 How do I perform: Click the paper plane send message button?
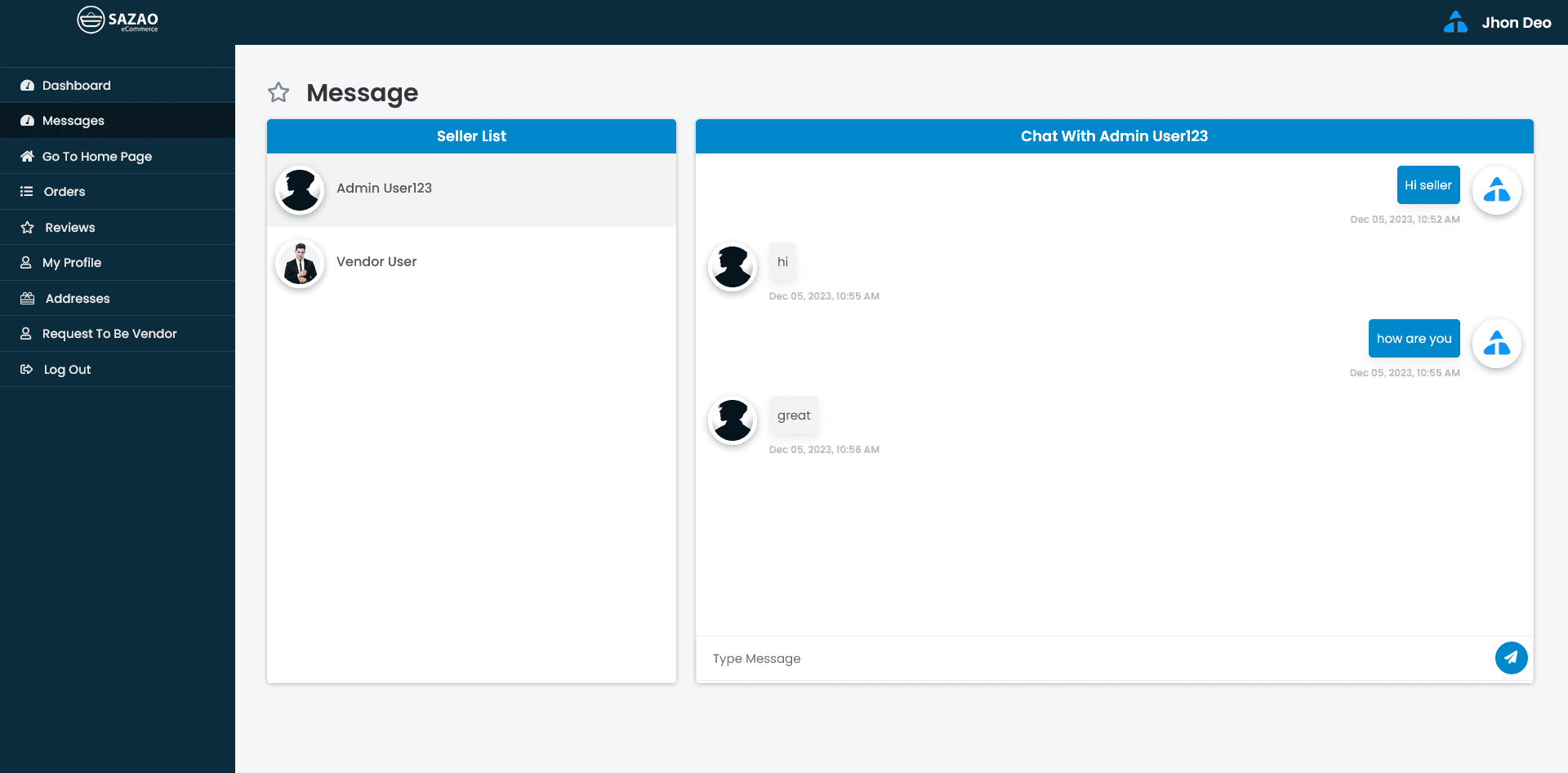(x=1511, y=658)
